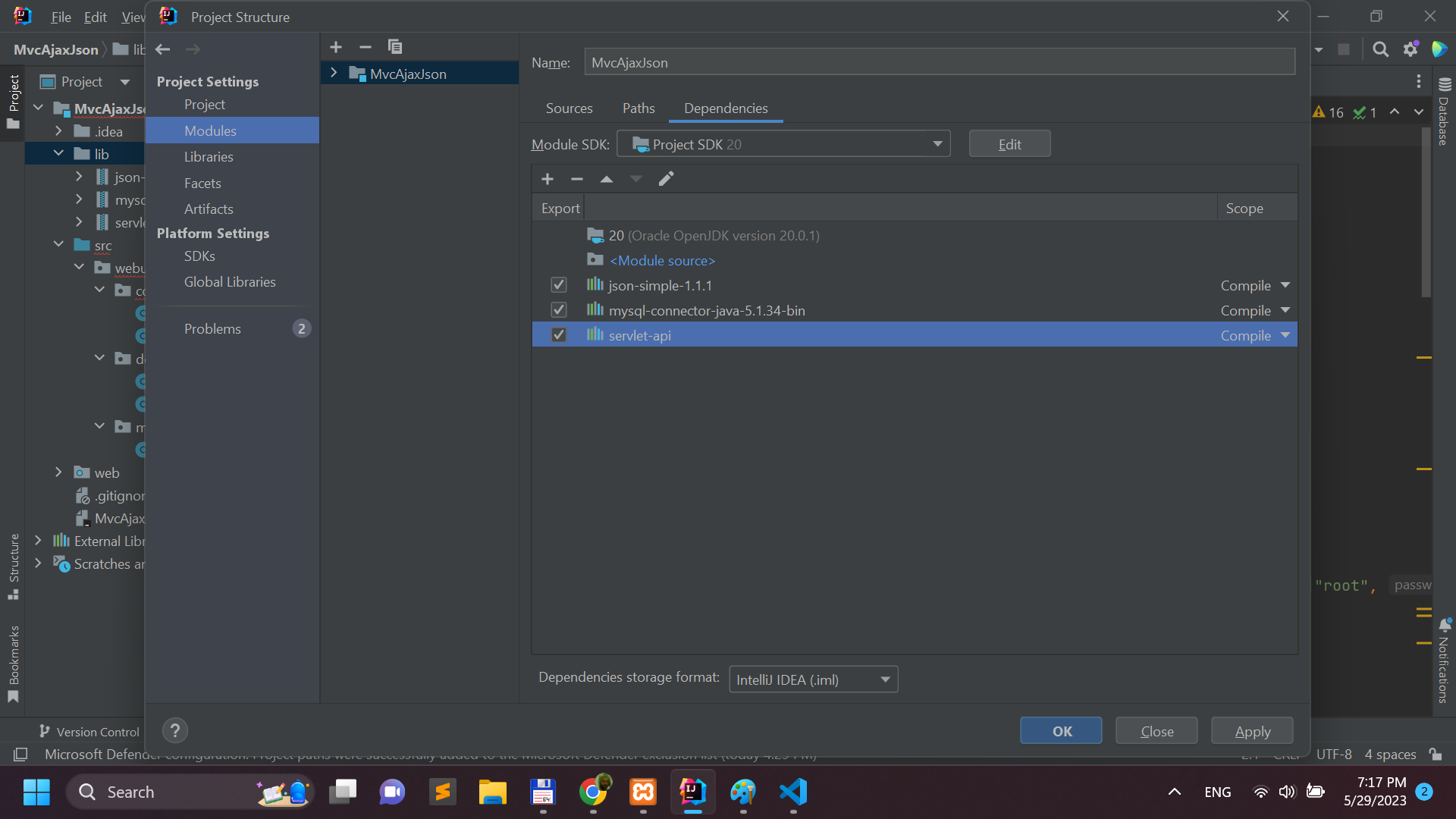Viewport: 1456px width, 819px height.
Task: Open Google Chrome from the taskbar
Action: coord(594,792)
